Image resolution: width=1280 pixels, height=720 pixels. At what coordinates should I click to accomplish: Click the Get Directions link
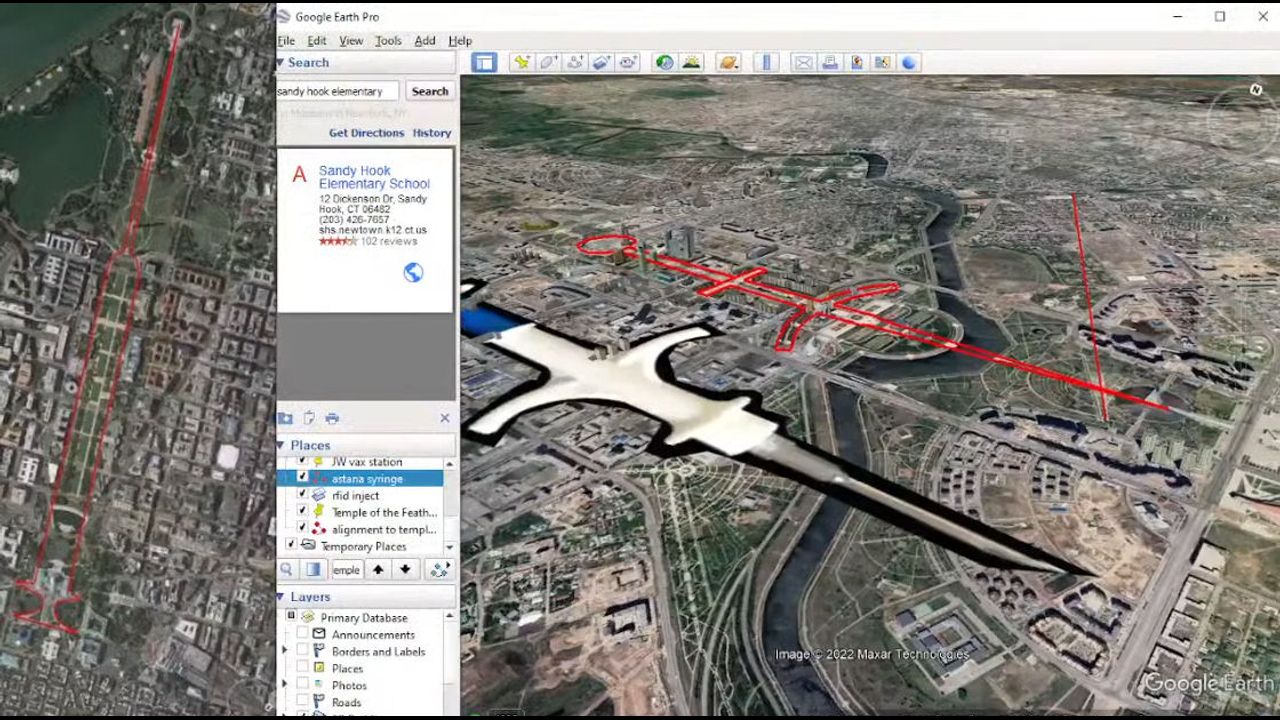click(x=366, y=133)
